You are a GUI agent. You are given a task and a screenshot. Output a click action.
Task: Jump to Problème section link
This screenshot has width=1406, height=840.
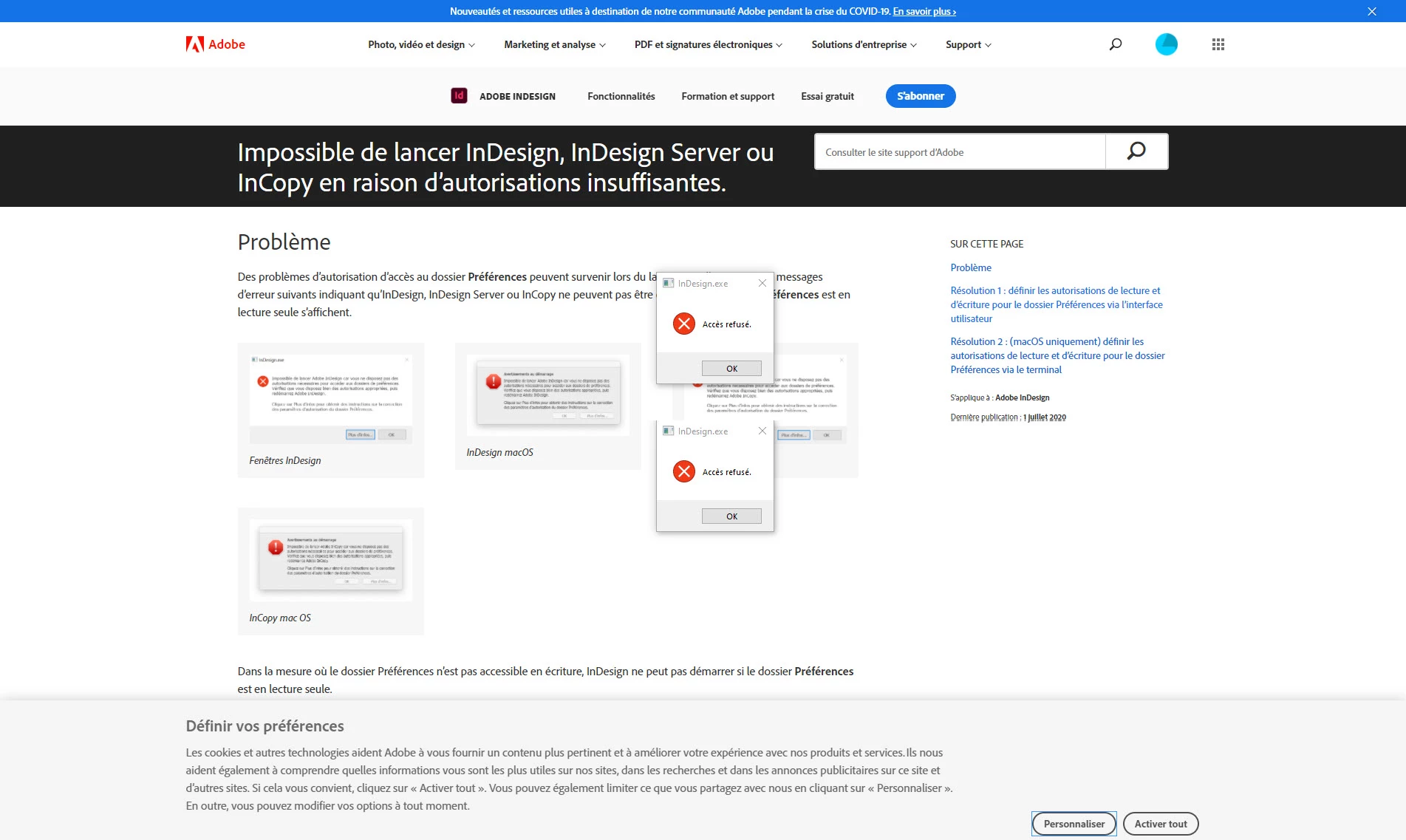point(971,267)
